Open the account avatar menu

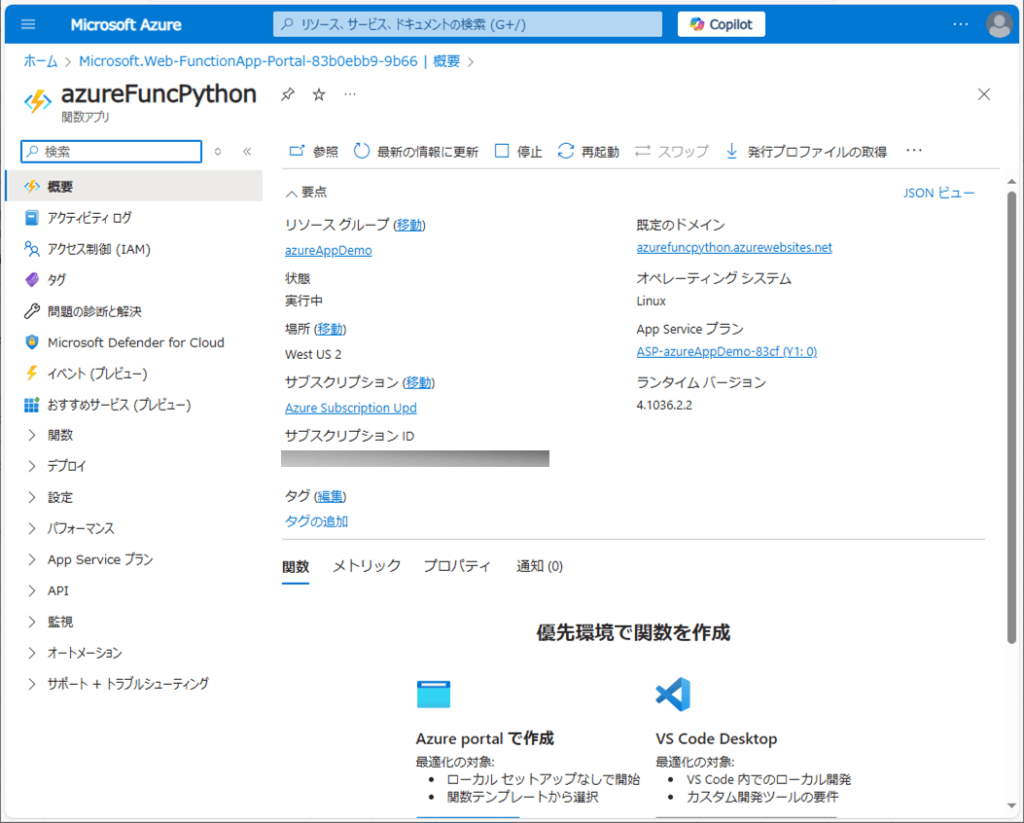click(x=999, y=24)
